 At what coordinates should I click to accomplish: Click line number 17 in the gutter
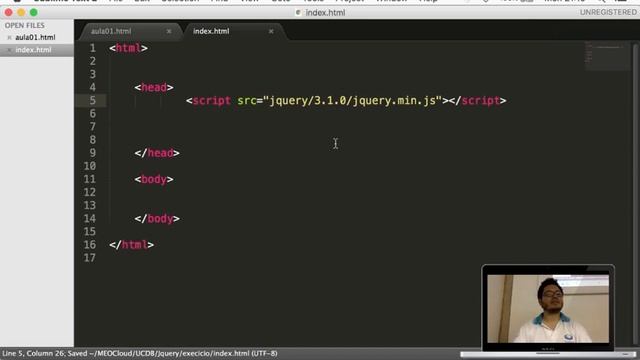(x=90, y=258)
